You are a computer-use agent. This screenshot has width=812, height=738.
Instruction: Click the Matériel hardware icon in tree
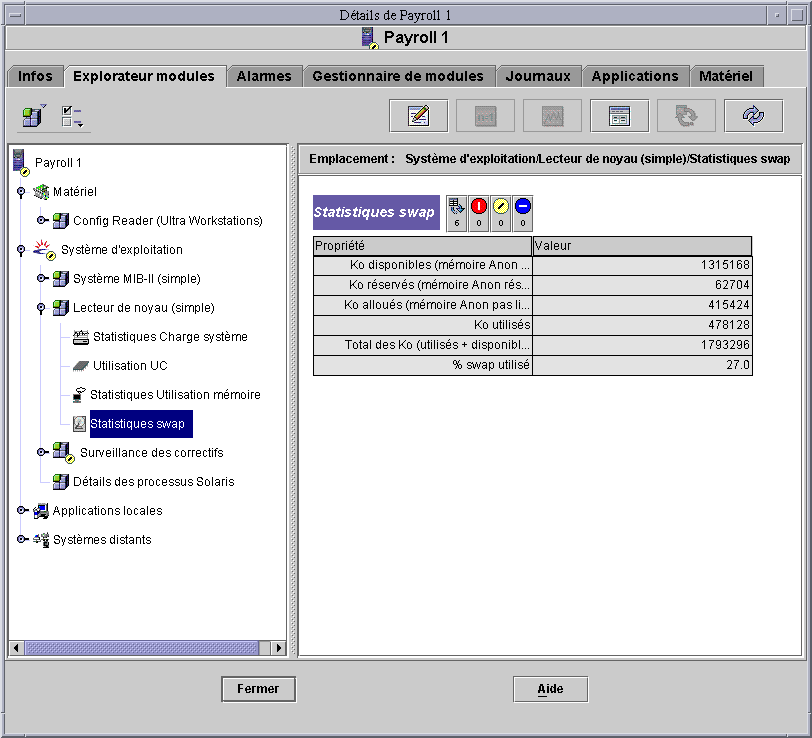tap(41, 192)
